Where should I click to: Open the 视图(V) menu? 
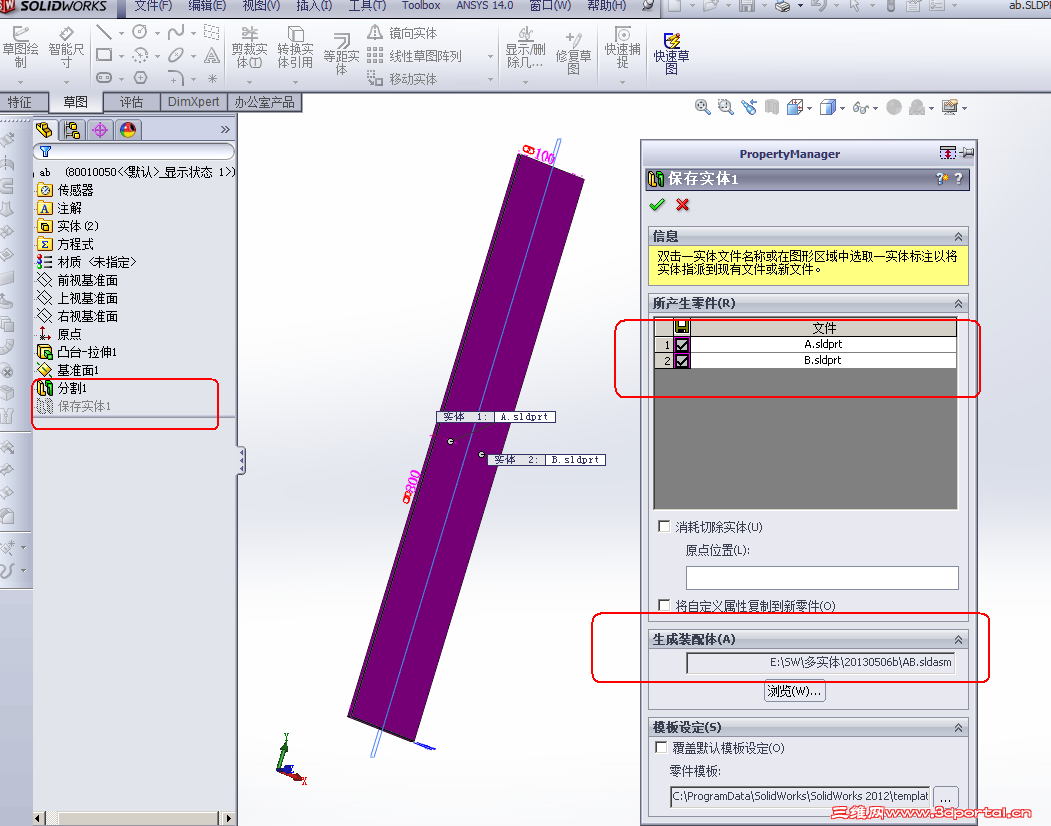261,6
